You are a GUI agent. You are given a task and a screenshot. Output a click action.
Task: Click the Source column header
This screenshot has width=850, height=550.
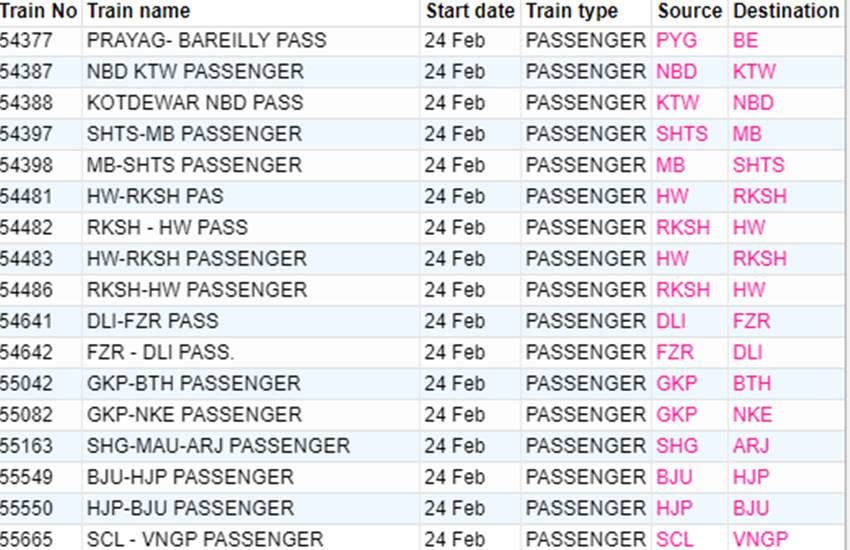pyautogui.click(x=689, y=11)
